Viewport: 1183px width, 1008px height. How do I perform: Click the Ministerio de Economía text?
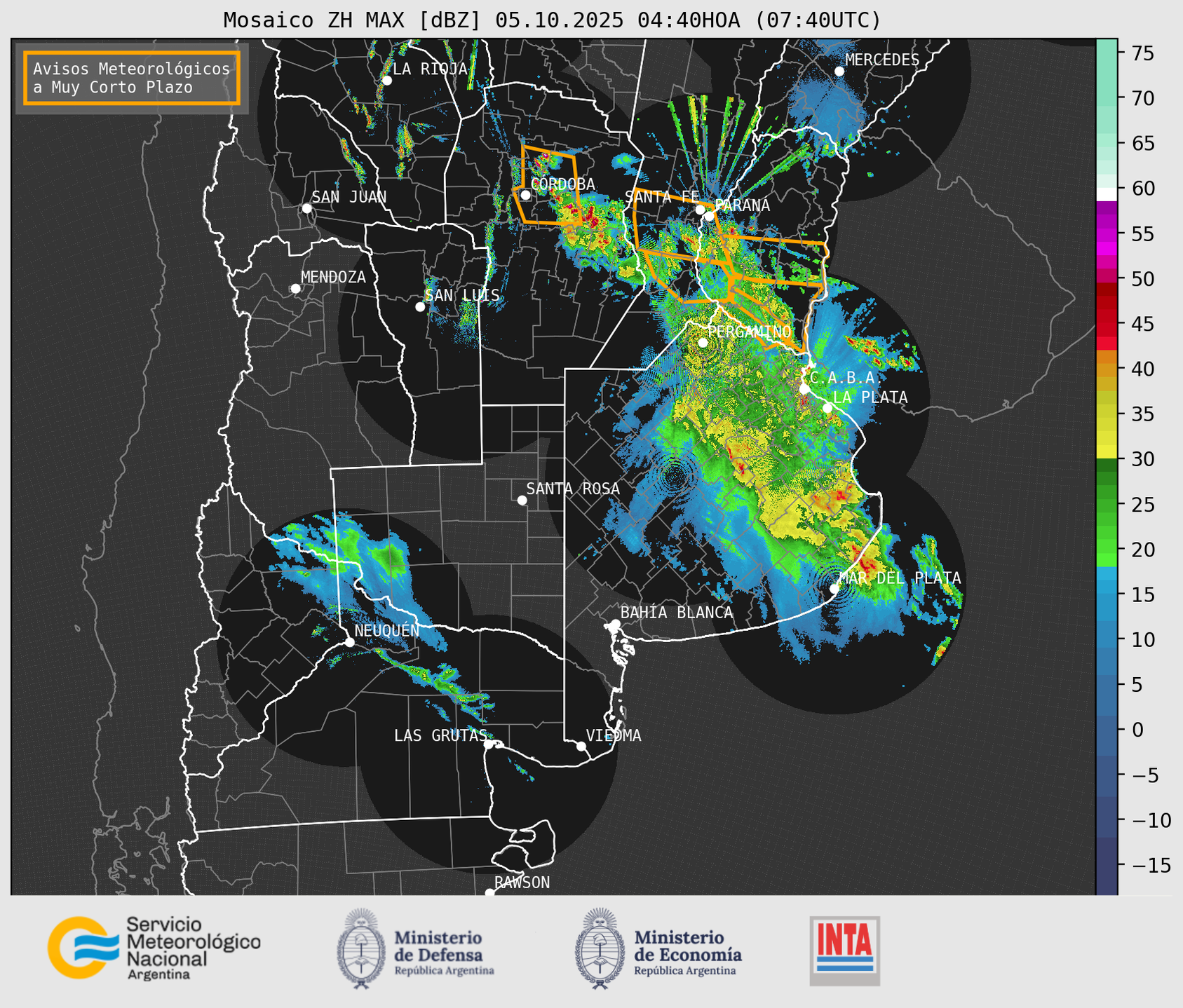[687, 953]
